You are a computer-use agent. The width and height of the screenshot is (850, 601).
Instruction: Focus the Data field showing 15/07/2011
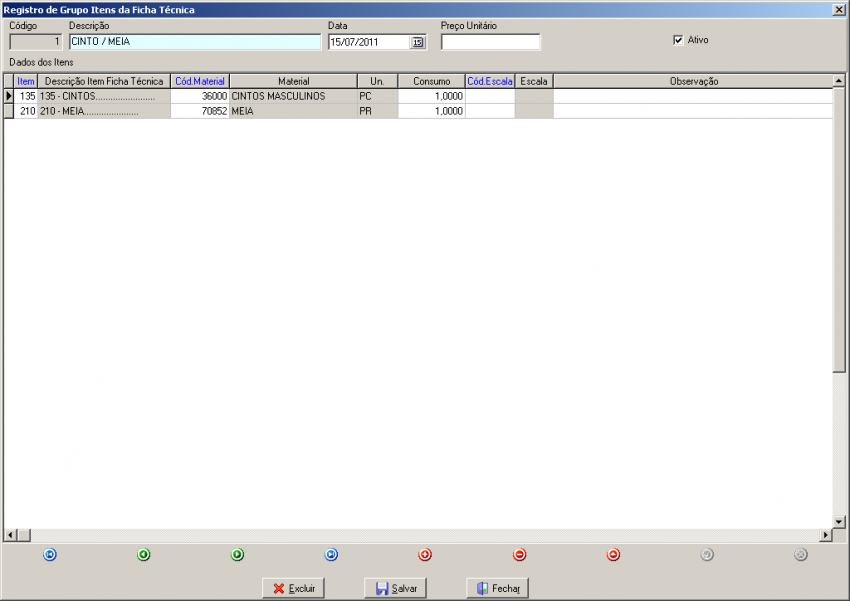370,42
